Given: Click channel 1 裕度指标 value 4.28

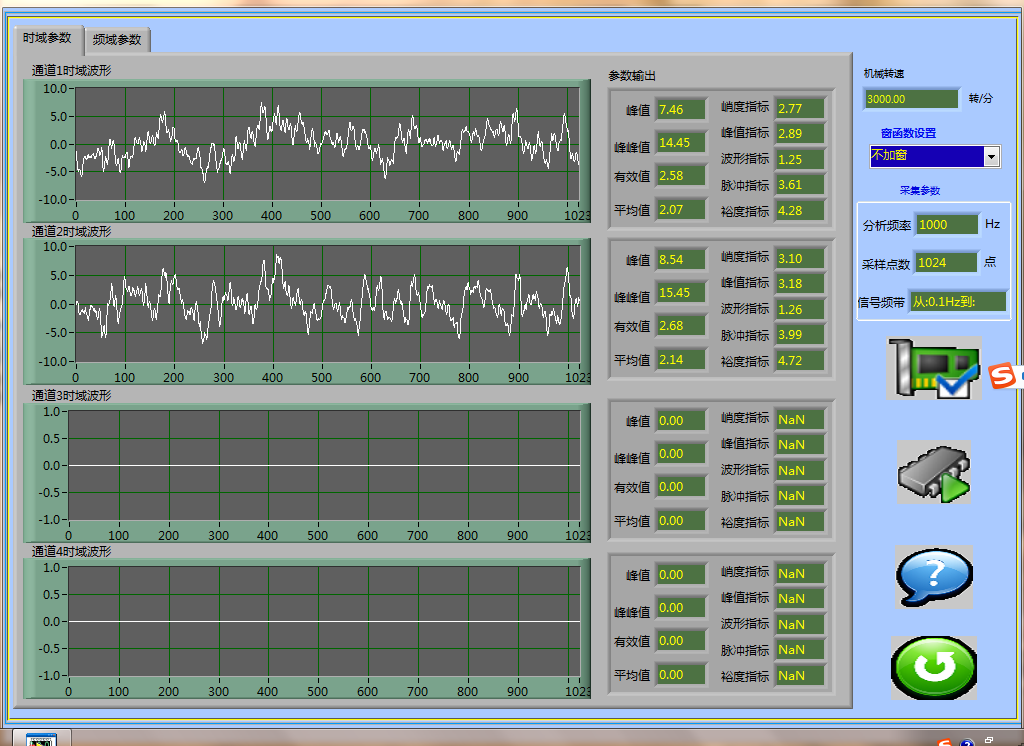Looking at the screenshot, I should point(799,211).
